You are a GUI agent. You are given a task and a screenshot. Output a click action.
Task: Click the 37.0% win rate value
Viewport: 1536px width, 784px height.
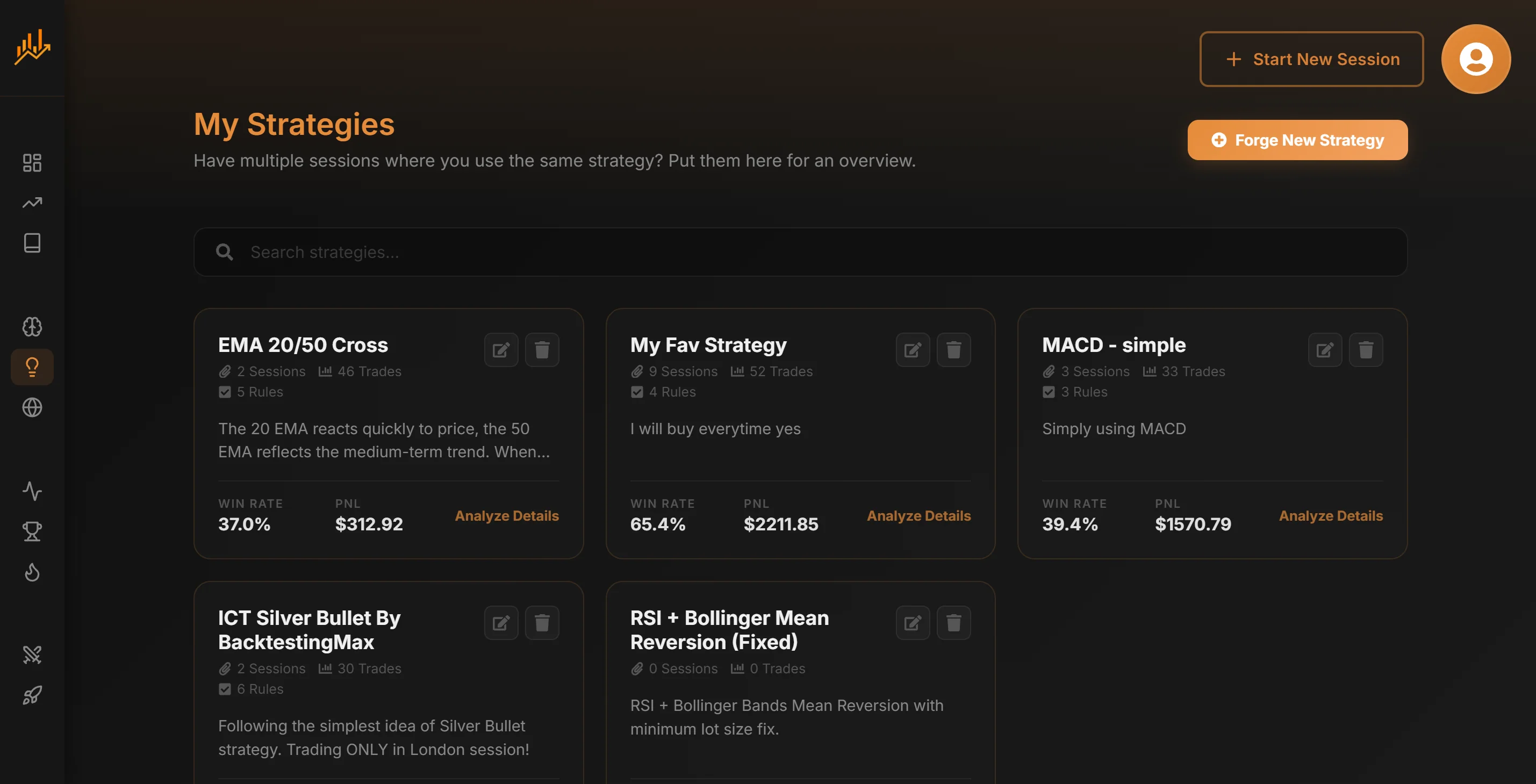pos(244,524)
